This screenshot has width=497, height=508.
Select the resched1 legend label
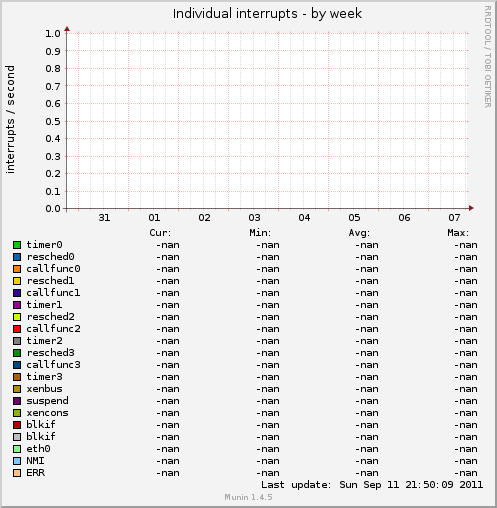pyautogui.click(x=50, y=281)
